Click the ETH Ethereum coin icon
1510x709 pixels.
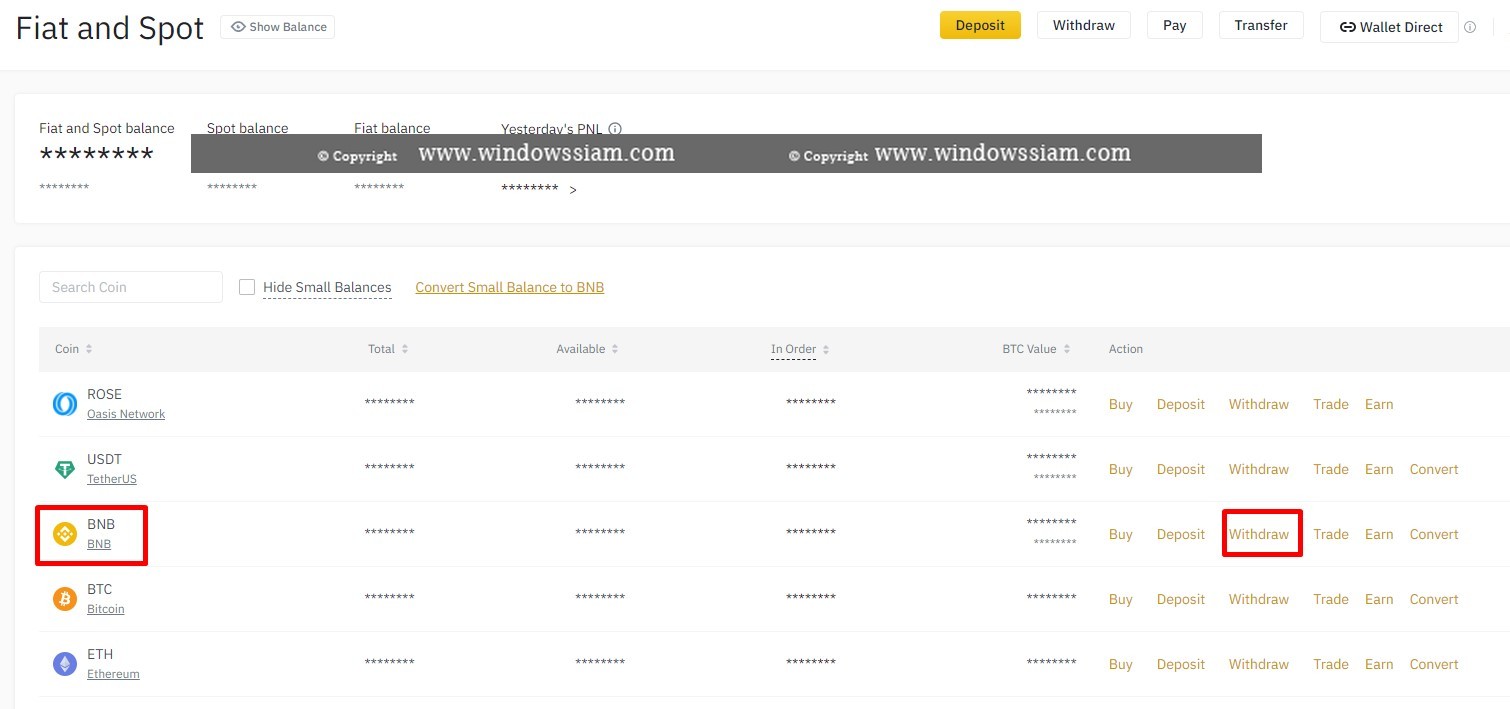pos(65,664)
